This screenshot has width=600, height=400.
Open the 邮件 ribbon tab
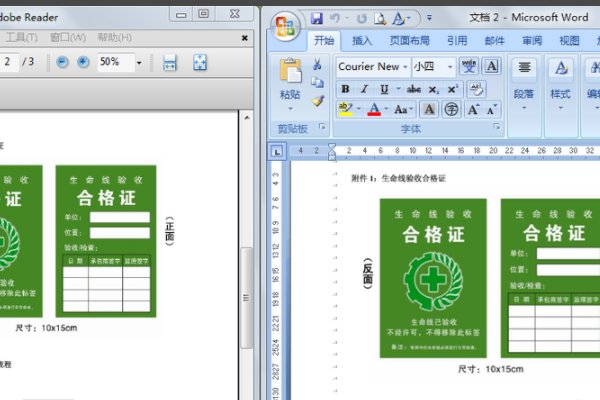pos(494,41)
